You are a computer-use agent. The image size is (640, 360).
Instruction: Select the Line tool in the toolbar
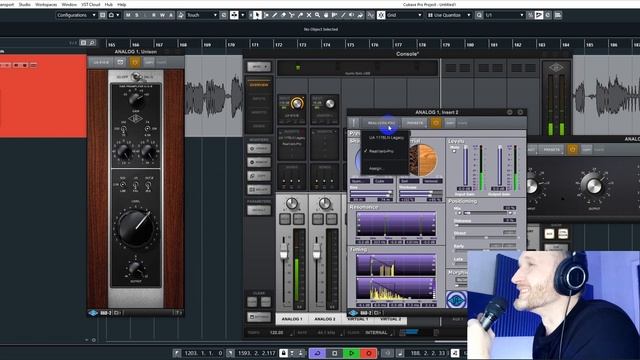click(x=343, y=15)
